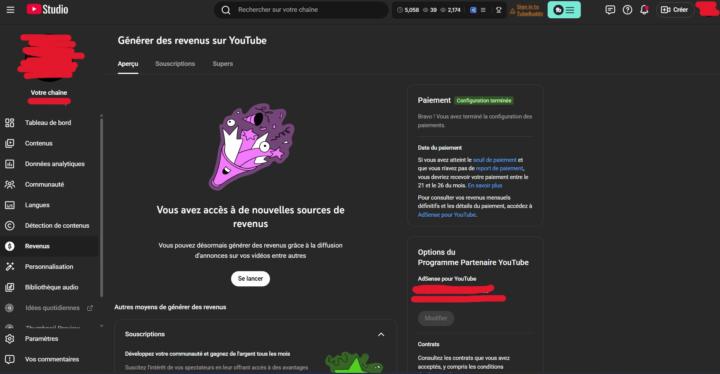The height and width of the screenshot is (374, 720).
Task: Click the 'Votre chaîne' label
Action: [49, 92]
